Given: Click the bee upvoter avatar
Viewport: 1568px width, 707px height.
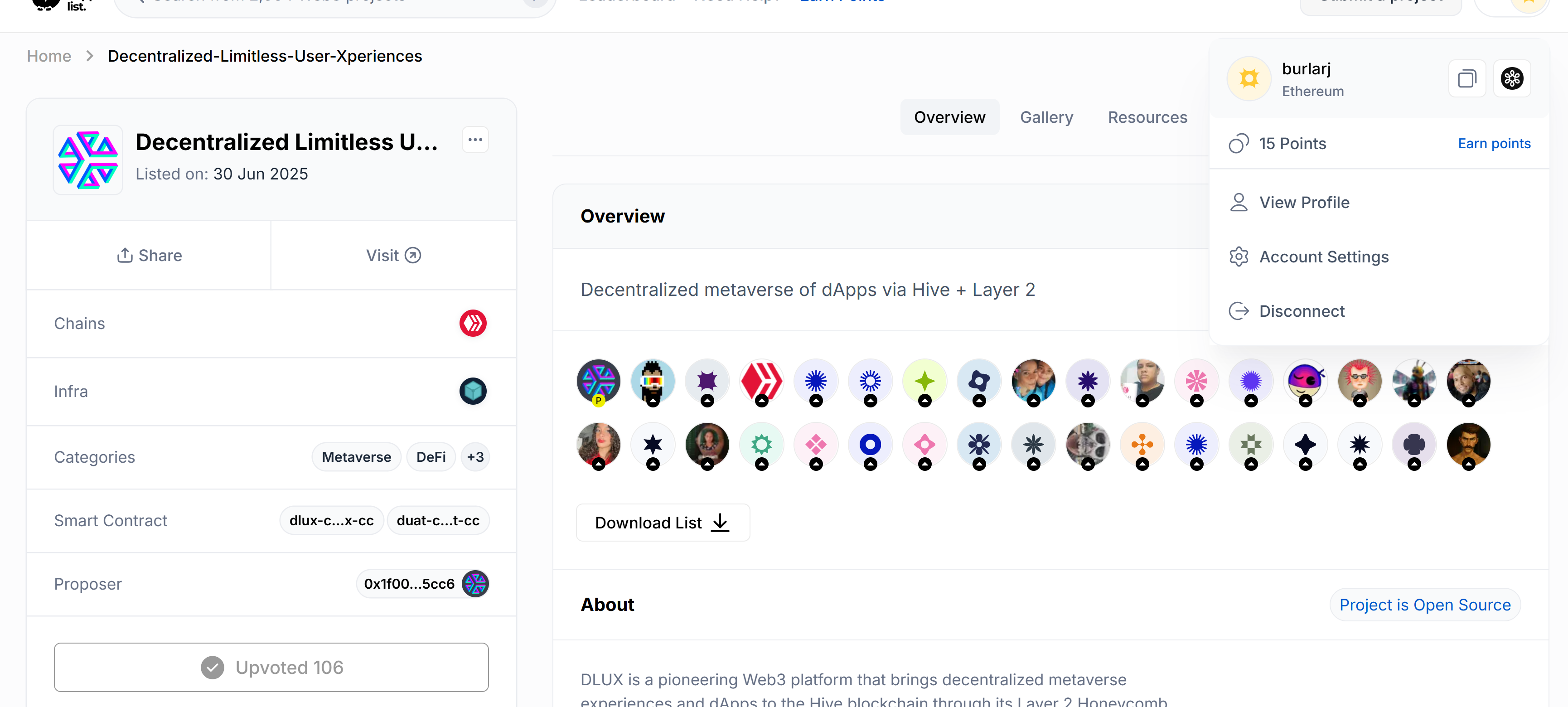Looking at the screenshot, I should click(1414, 382).
